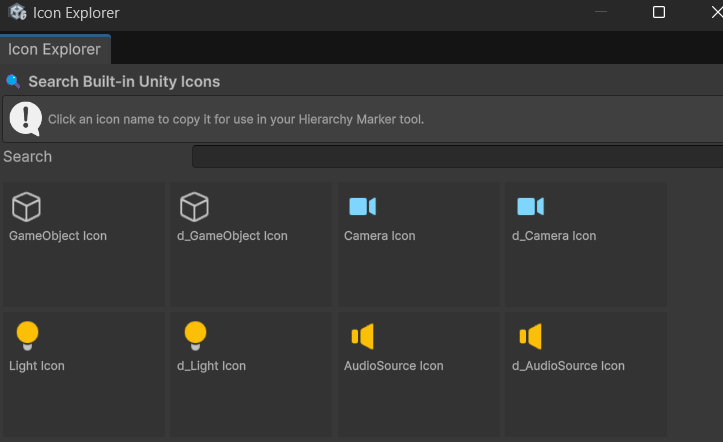
Task: Click the blue camera image above Camera Icon label
Action: (x=362, y=207)
